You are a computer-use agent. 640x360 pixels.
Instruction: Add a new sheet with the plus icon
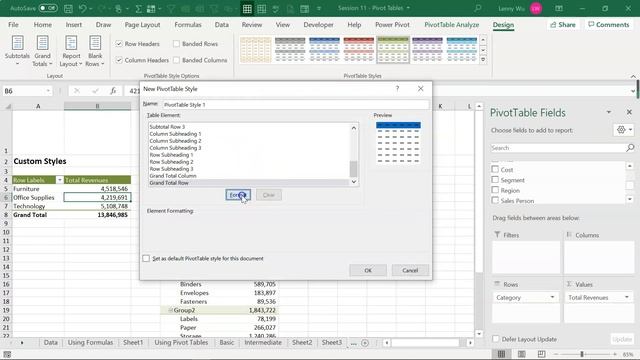pyautogui.click(x=365, y=343)
